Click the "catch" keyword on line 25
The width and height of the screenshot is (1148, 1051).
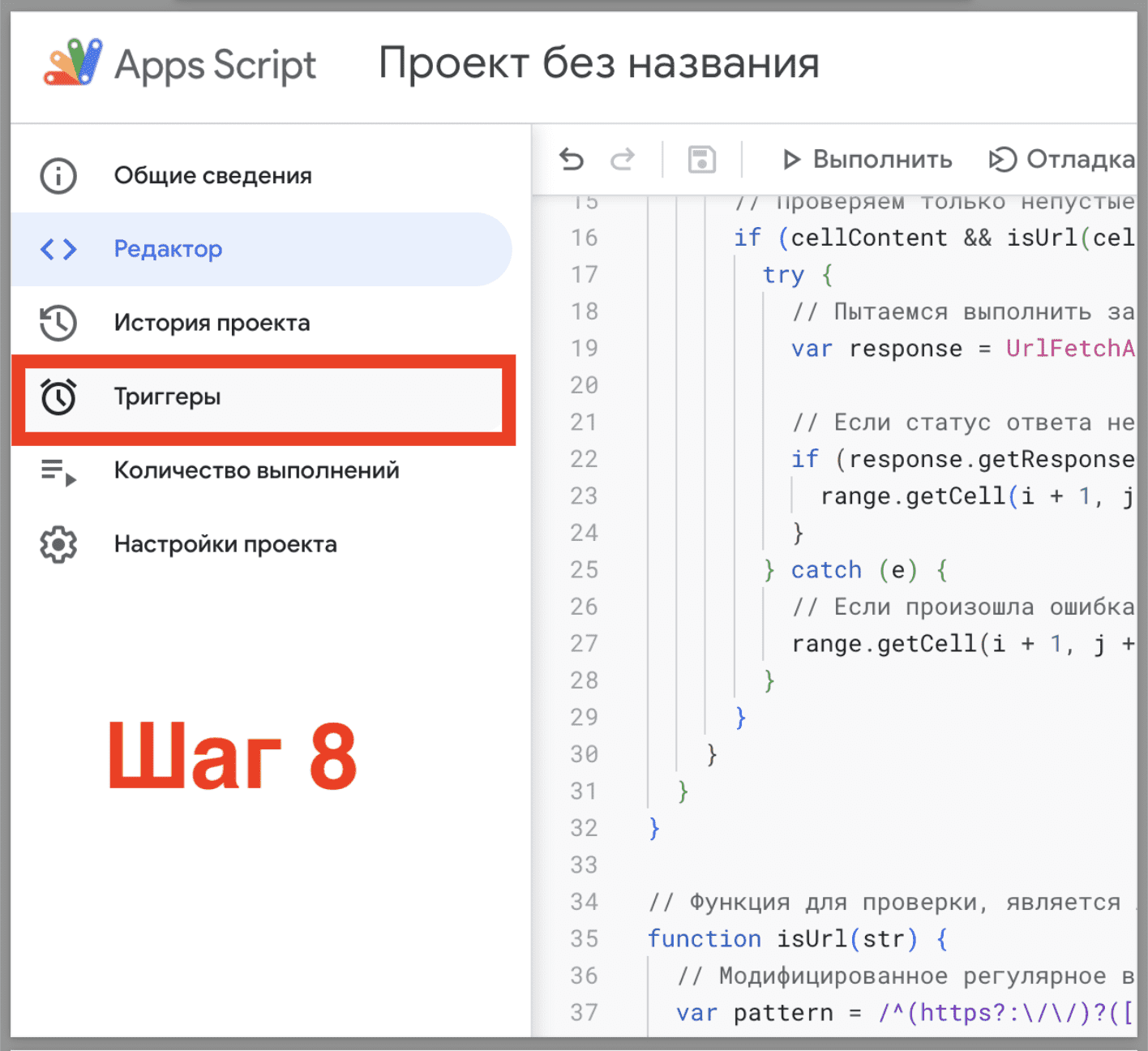tap(826, 570)
